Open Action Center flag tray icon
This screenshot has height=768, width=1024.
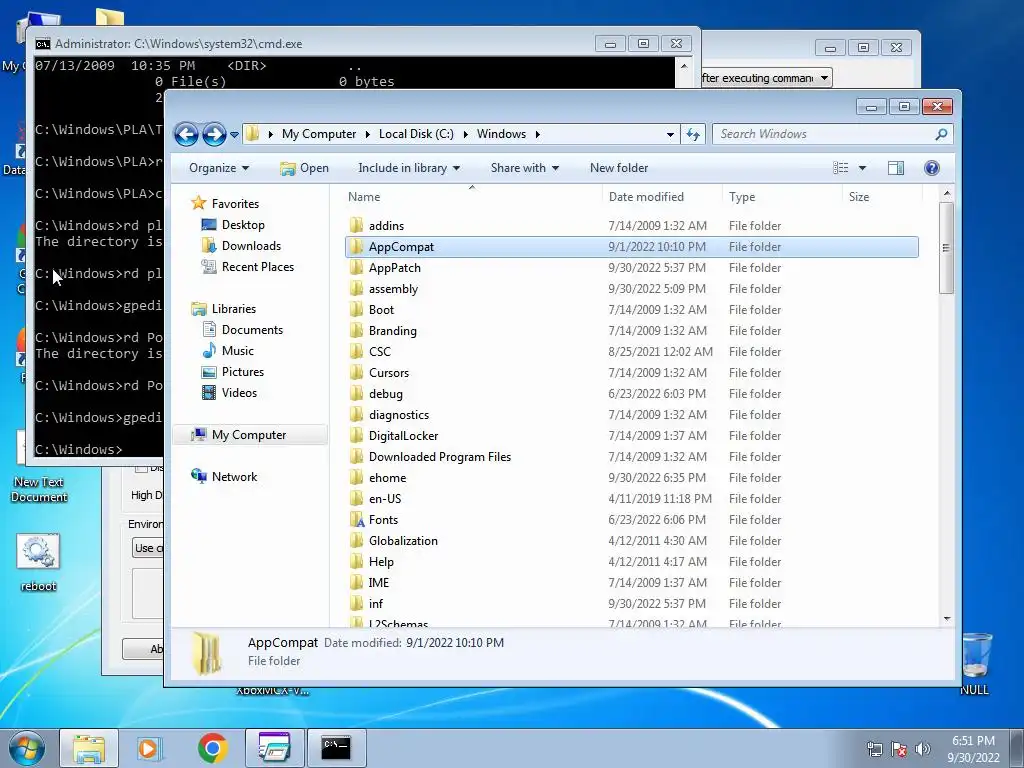(898, 749)
